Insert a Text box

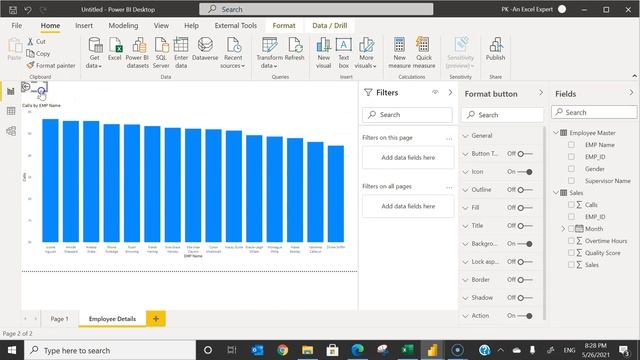pyautogui.click(x=344, y=53)
